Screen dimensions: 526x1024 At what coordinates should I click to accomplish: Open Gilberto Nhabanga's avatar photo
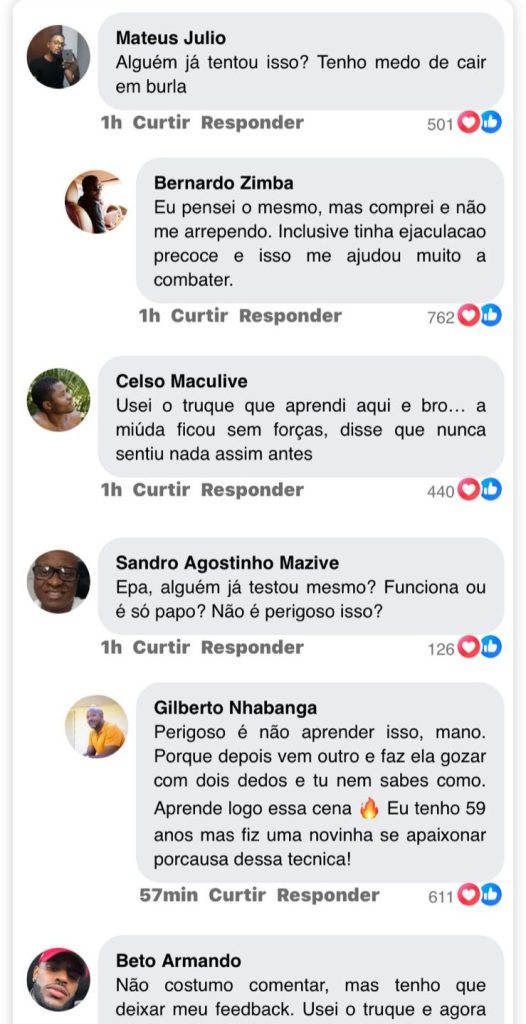[x=96, y=726]
